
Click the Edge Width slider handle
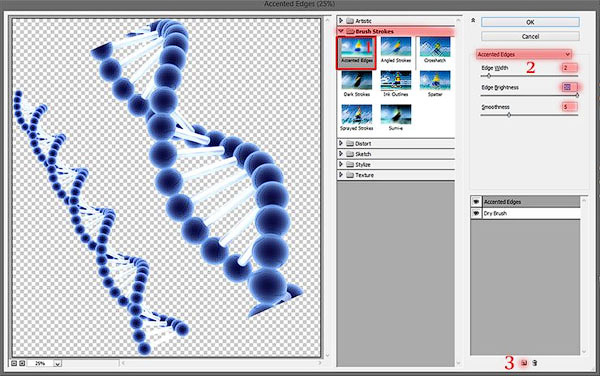pyautogui.click(x=489, y=76)
